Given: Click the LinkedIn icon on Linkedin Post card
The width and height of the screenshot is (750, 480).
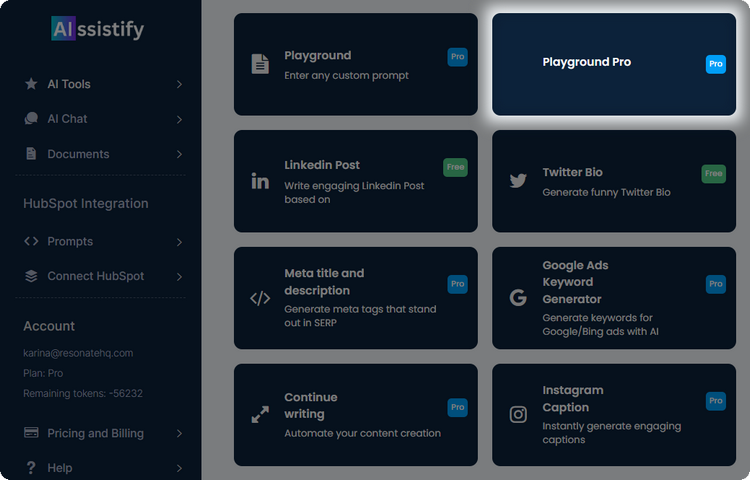Looking at the screenshot, I should coord(260,181).
